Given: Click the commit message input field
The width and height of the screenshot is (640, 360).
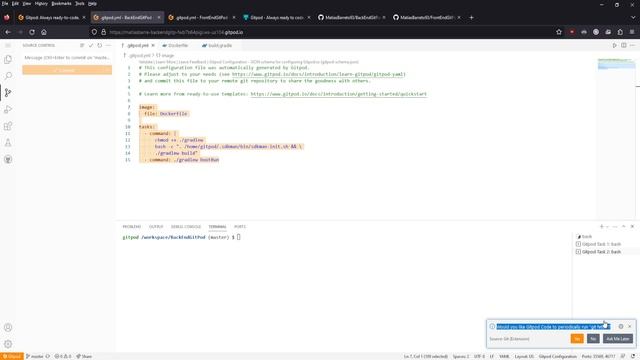Looking at the screenshot, I should 67,58.
